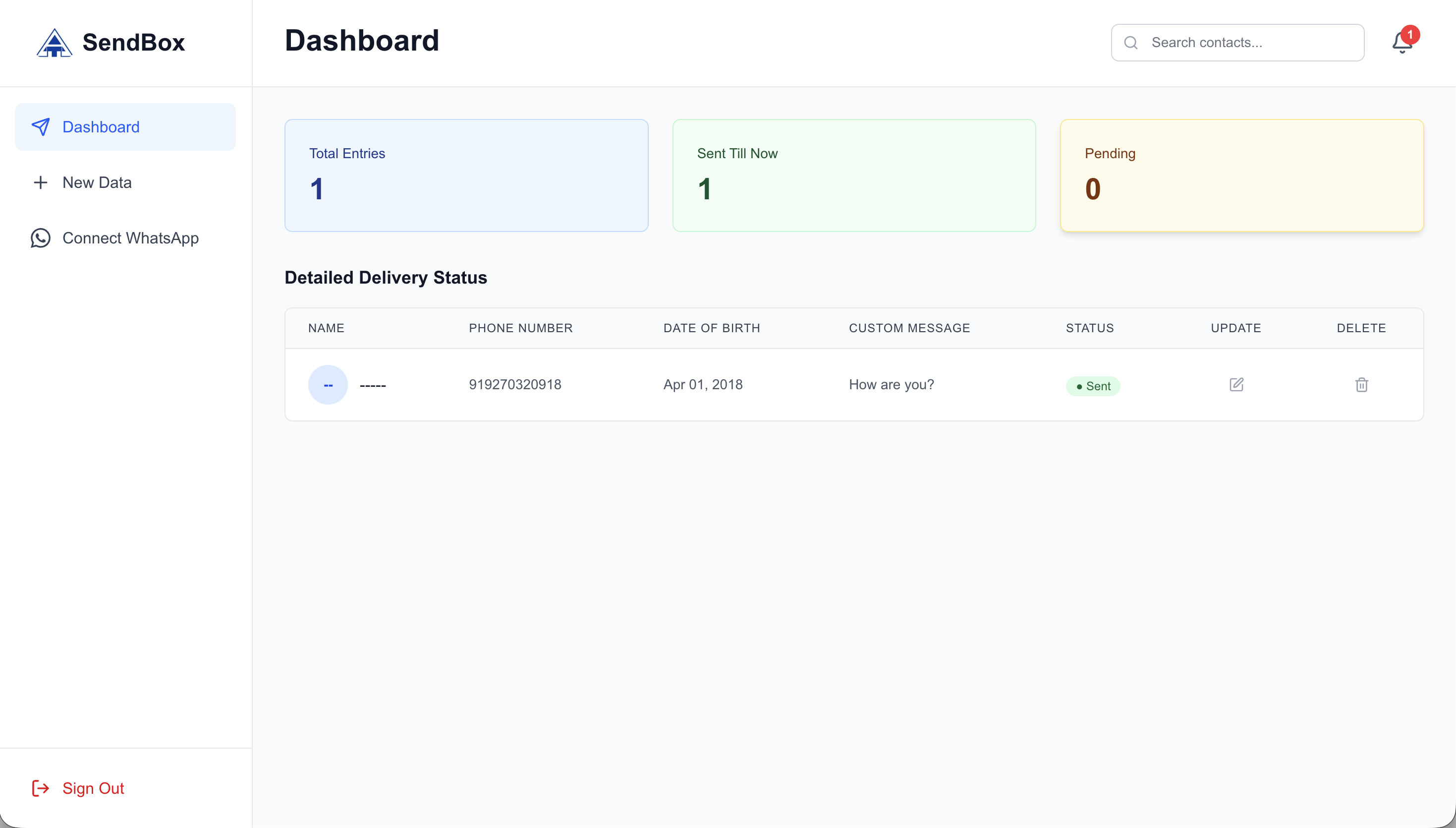Select the Sent Till Now card
The image size is (1456, 828).
coord(853,175)
